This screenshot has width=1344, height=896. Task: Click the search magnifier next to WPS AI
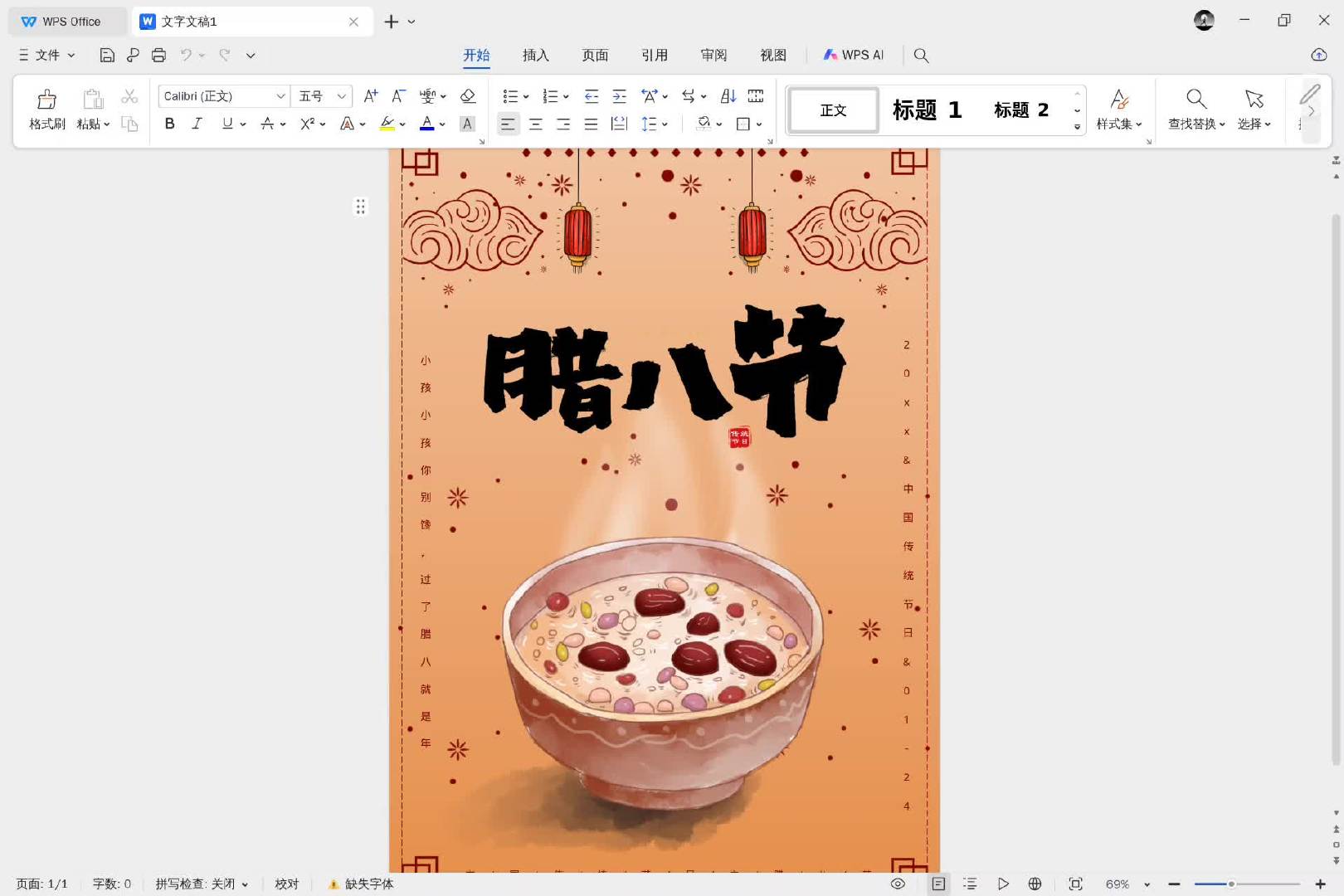coord(921,56)
